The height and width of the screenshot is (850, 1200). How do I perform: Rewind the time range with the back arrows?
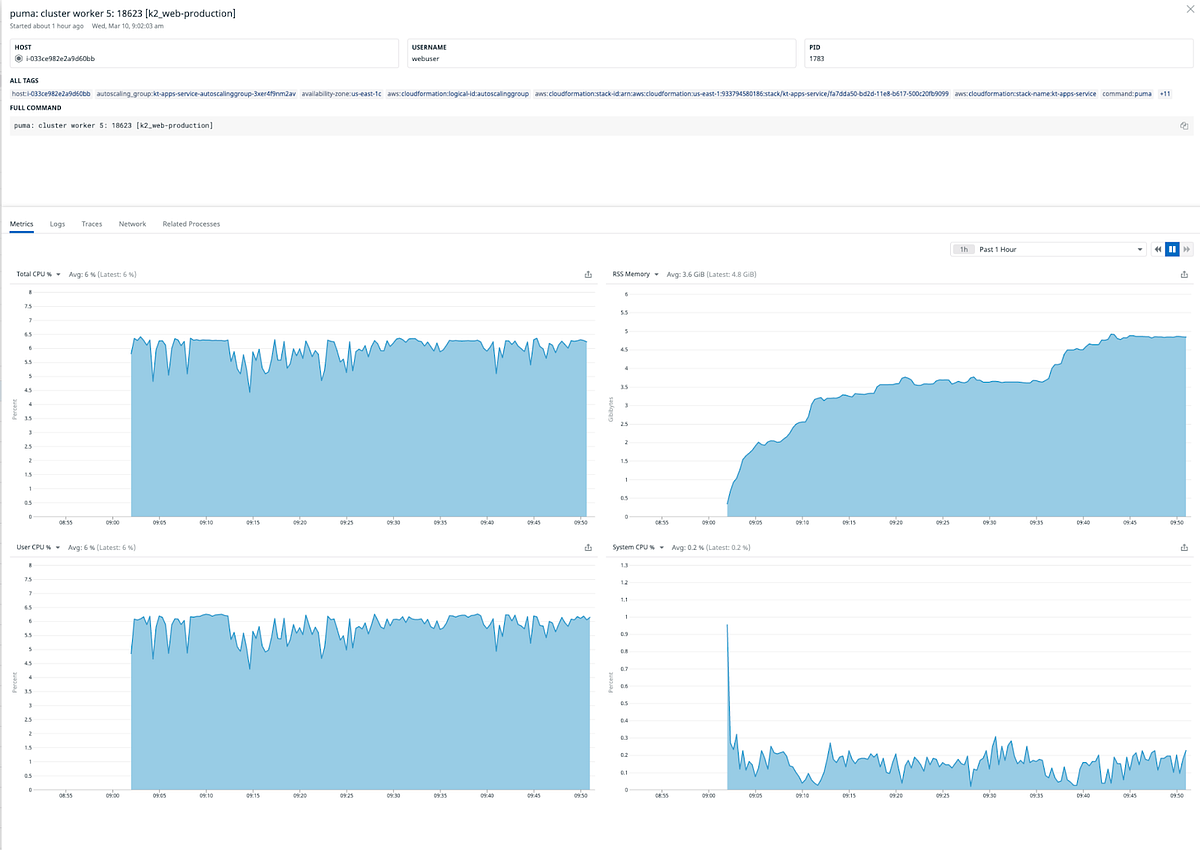coord(1157,249)
